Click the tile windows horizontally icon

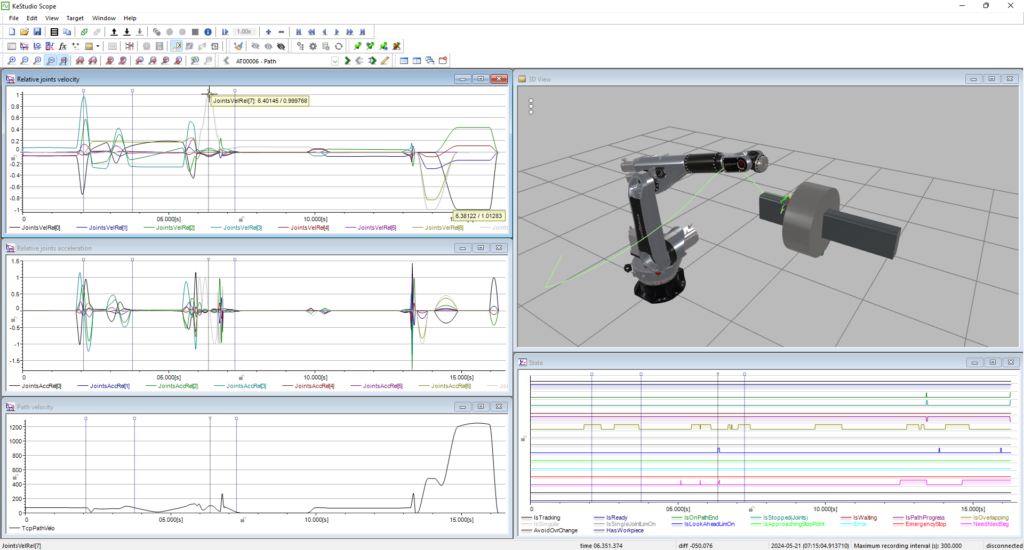click(x=404, y=61)
